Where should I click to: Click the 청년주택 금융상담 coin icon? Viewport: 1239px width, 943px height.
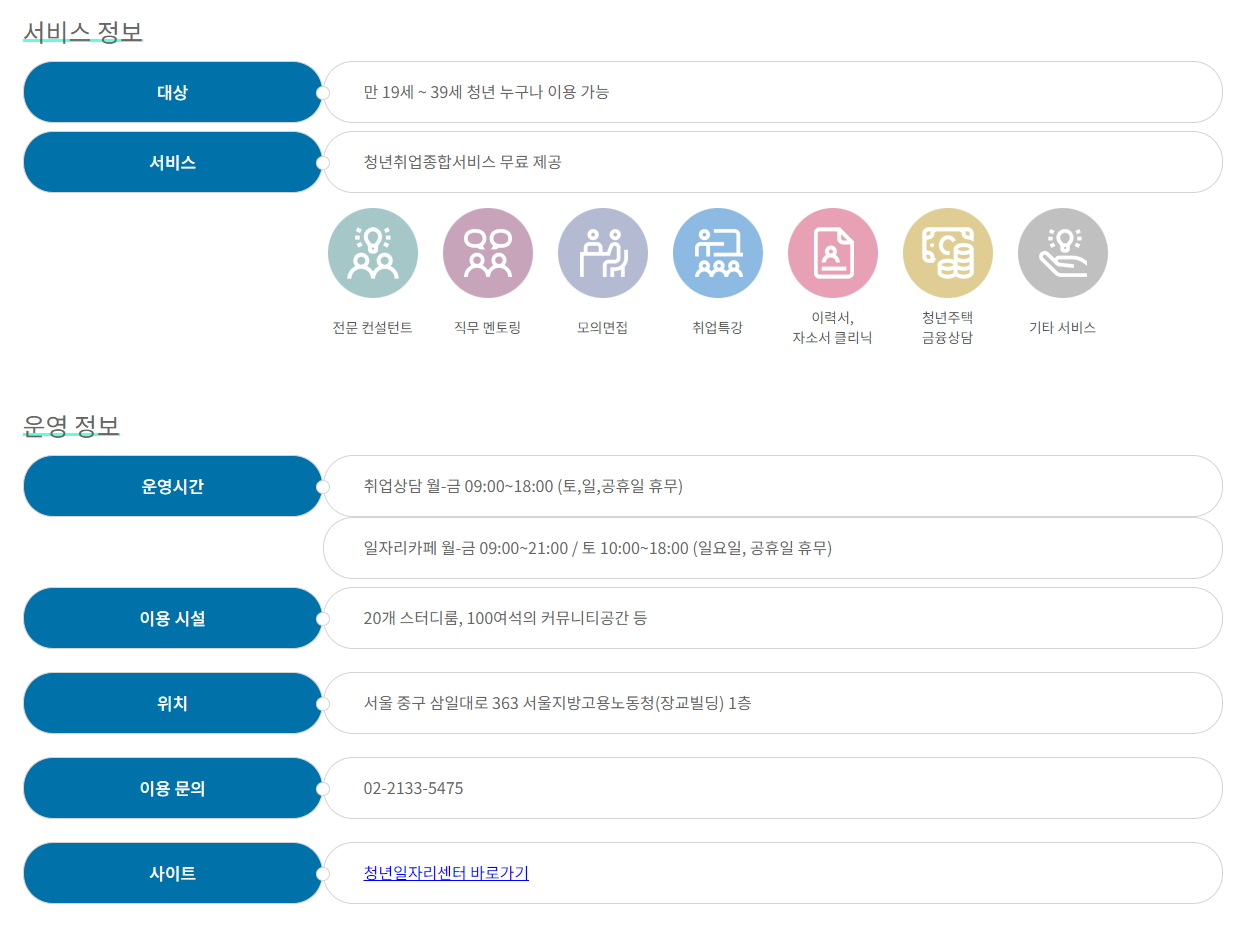point(947,253)
